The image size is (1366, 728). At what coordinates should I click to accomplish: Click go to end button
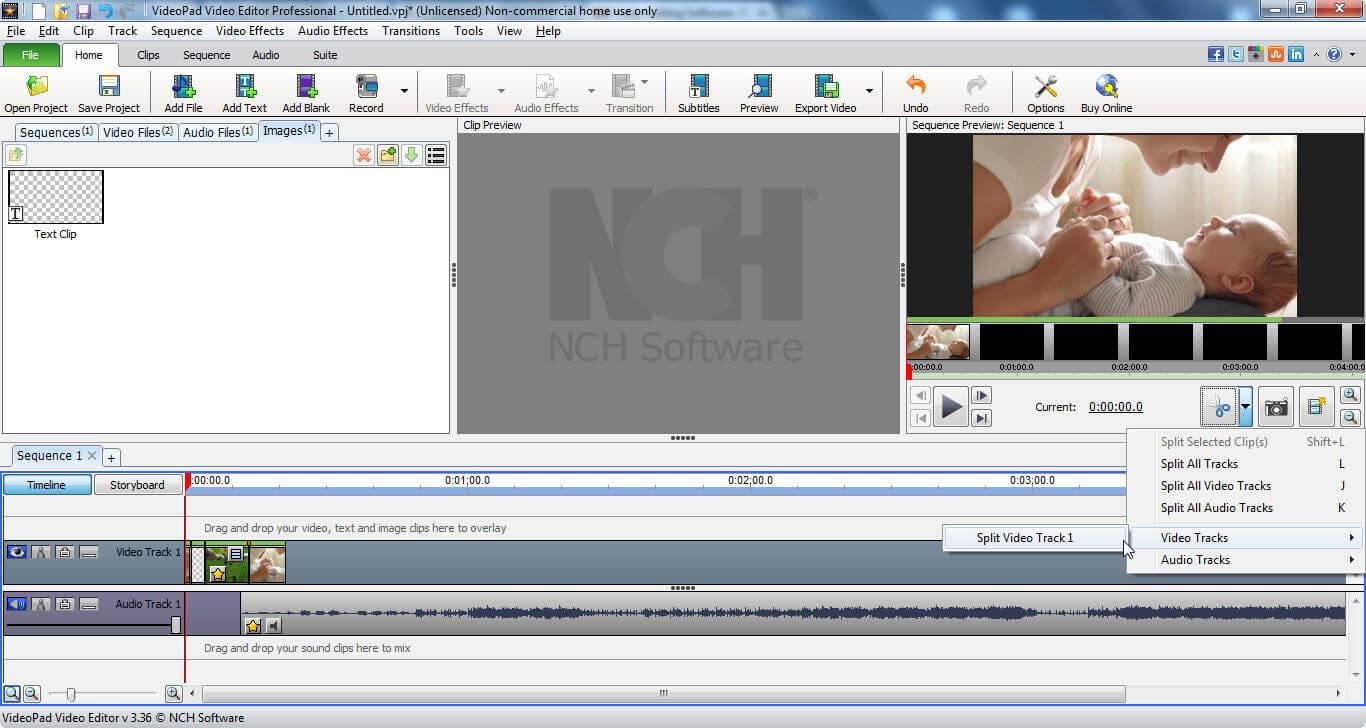pyautogui.click(x=982, y=418)
